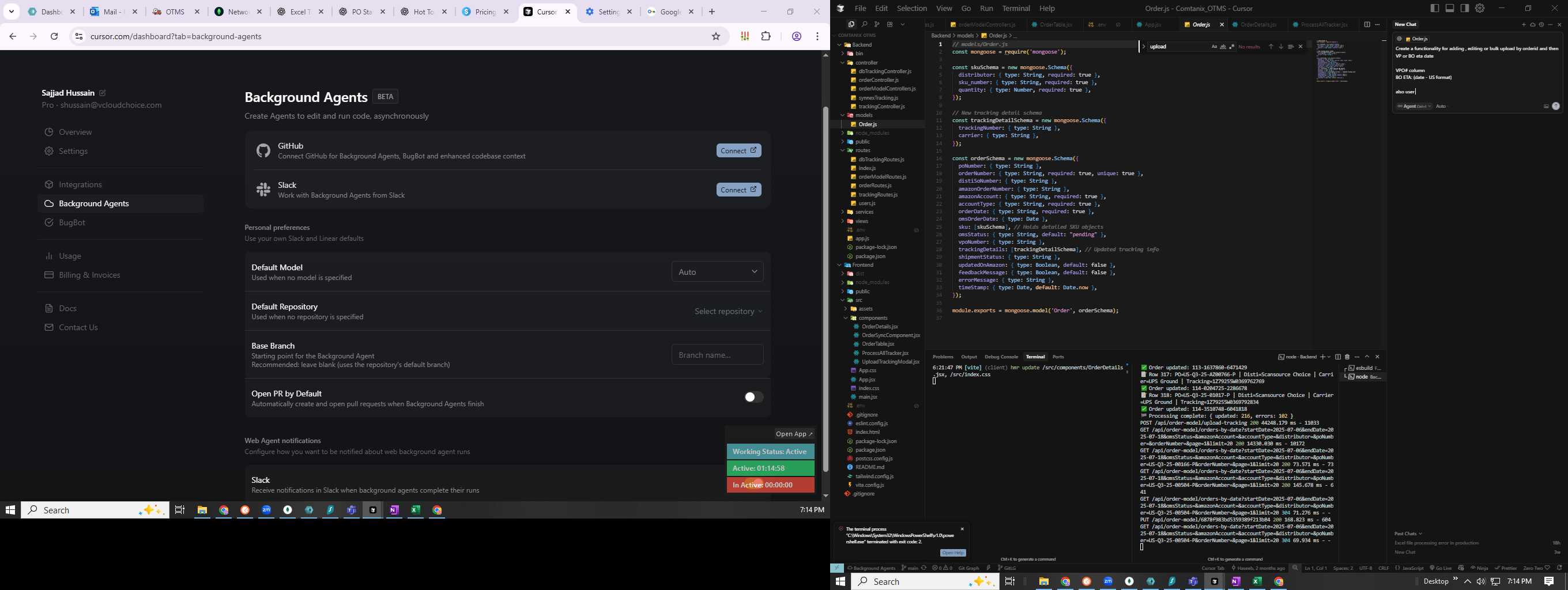Open the Extensions view icon in Cursor
The width and height of the screenshot is (1568, 590).
(890, 24)
